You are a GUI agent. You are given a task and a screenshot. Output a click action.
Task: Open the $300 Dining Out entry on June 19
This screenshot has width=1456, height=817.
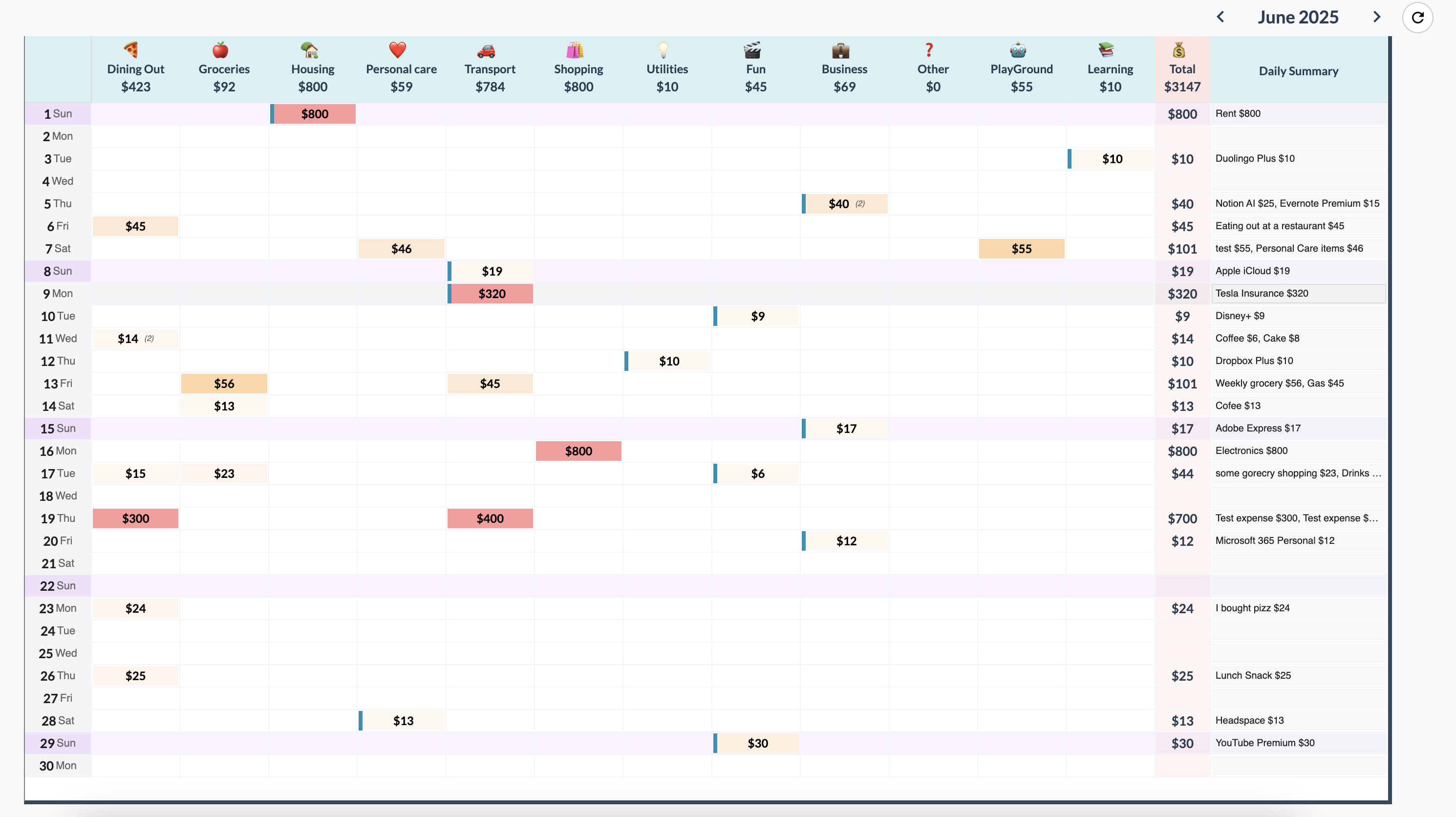point(136,518)
